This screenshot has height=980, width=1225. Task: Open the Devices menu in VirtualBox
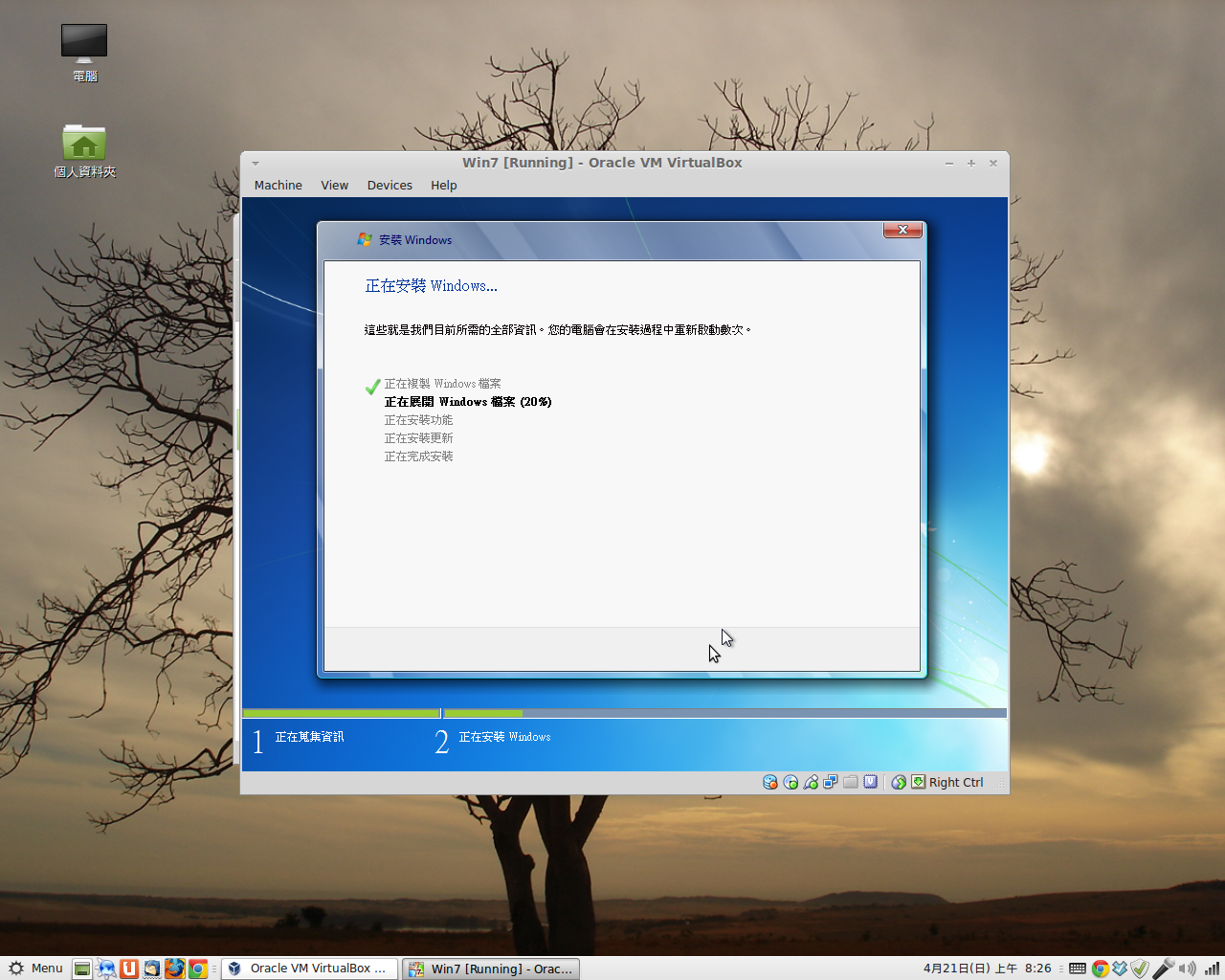[x=390, y=186]
